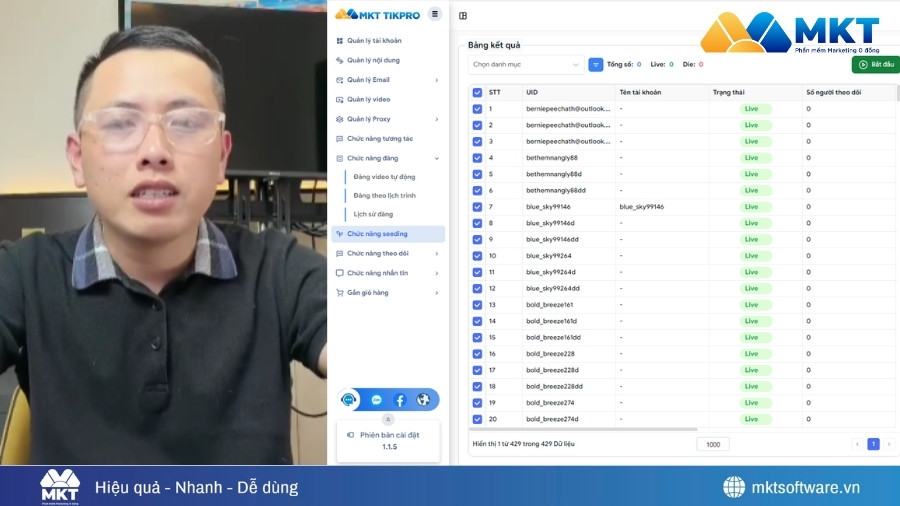This screenshot has height=506, width=900.
Task: Click the Quản lý video icon
Action: click(339, 99)
